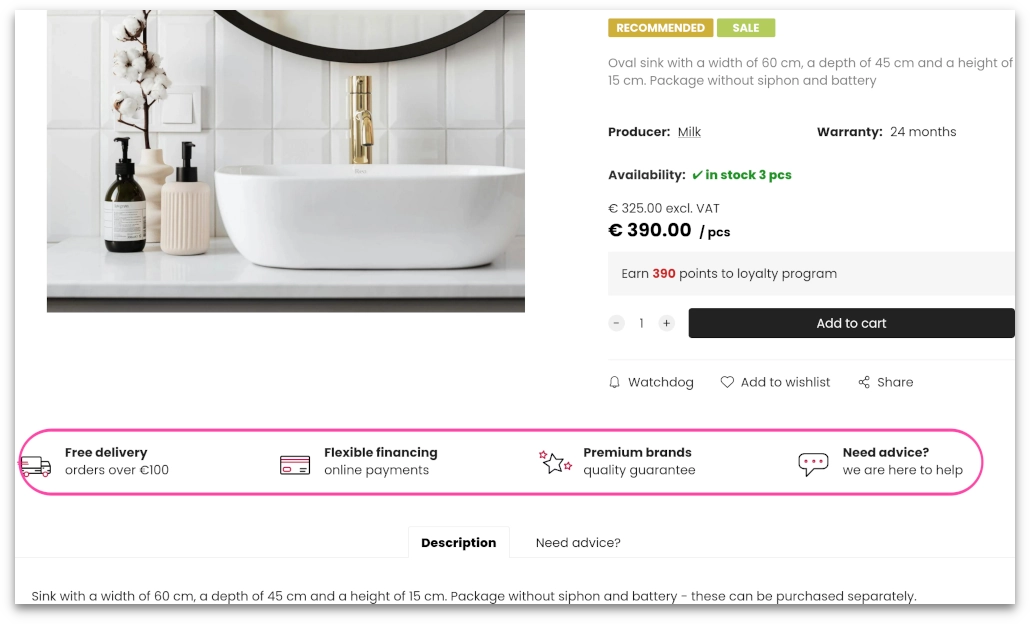Click the premium brands stars icon

[x=556, y=462]
